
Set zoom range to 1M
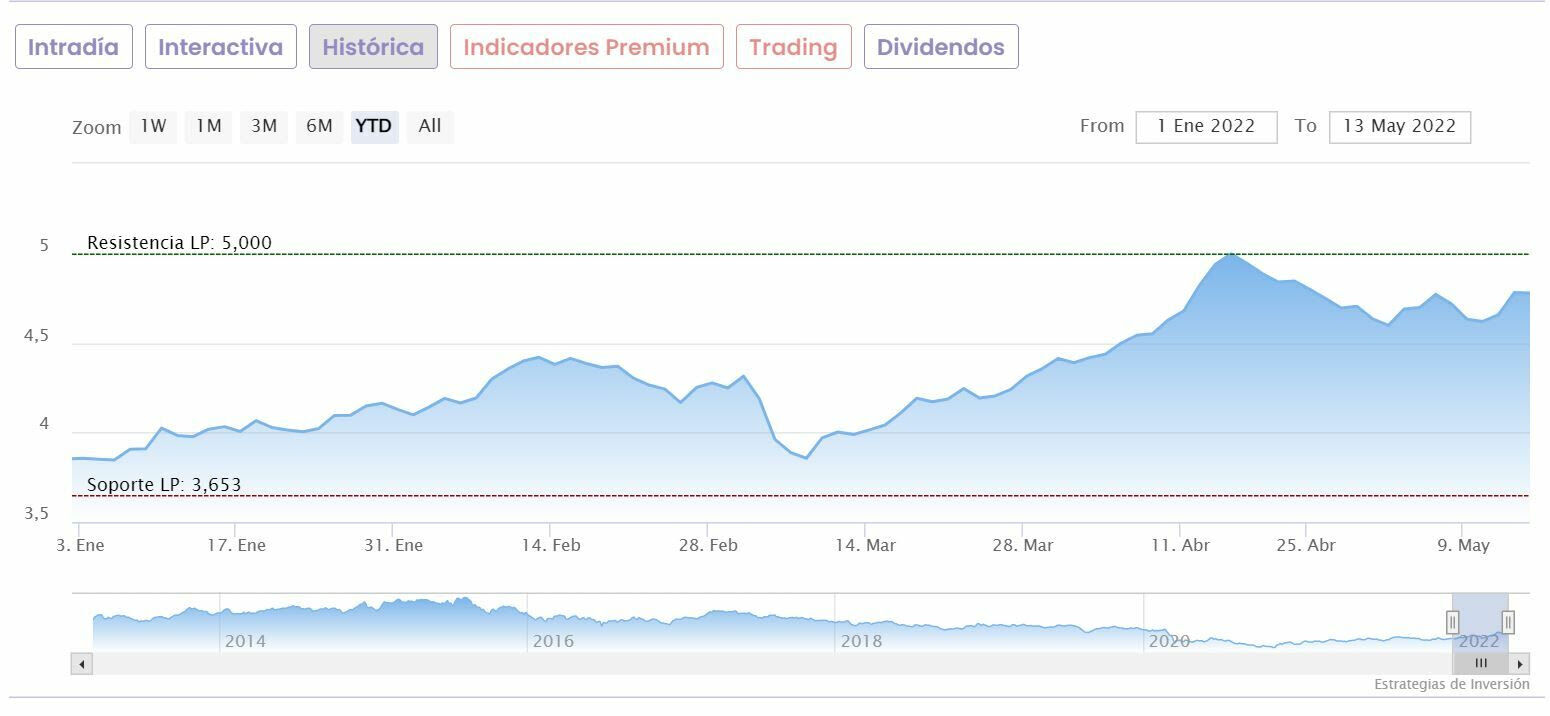(x=208, y=126)
